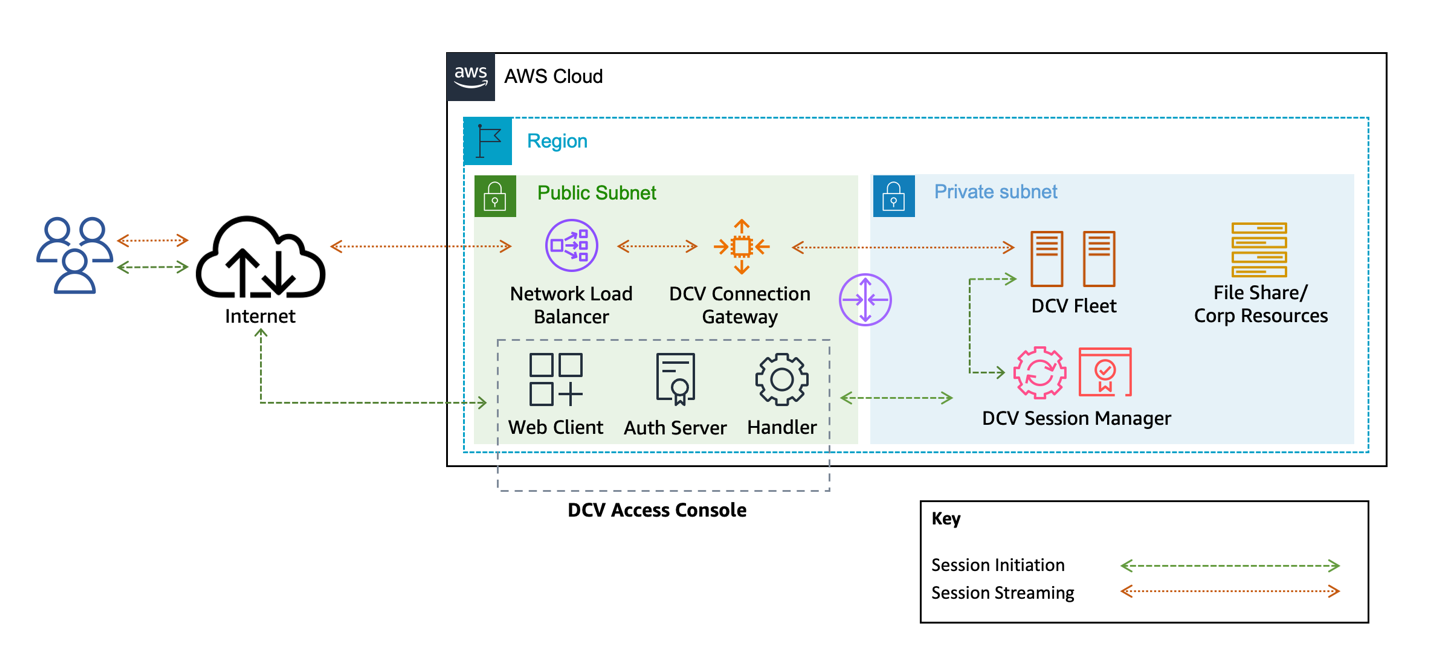Click the Handler gear icon
This screenshot has height=669, width=1430.
tap(781, 380)
